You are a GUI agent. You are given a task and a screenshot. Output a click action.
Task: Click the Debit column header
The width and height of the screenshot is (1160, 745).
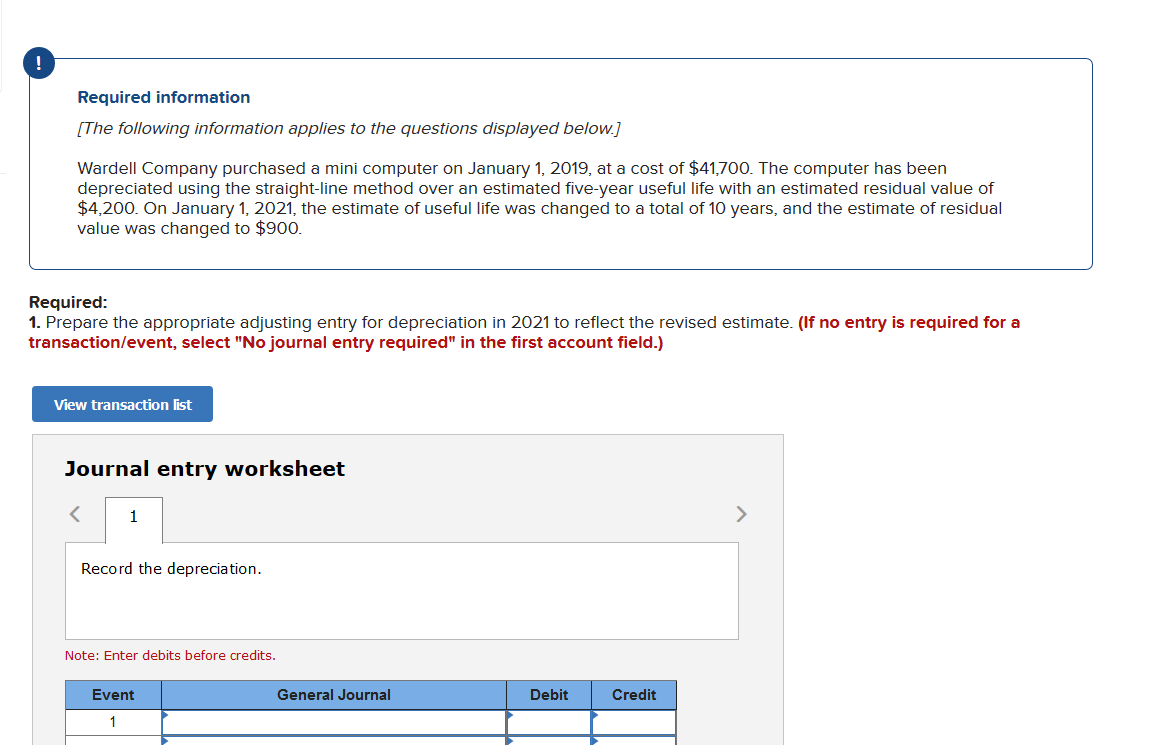[549, 695]
